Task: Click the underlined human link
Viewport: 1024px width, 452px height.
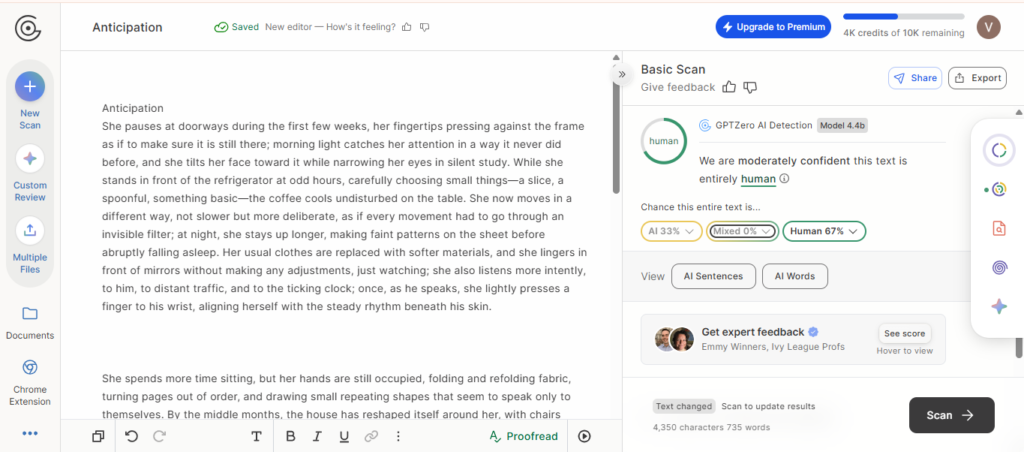Action: click(x=758, y=179)
